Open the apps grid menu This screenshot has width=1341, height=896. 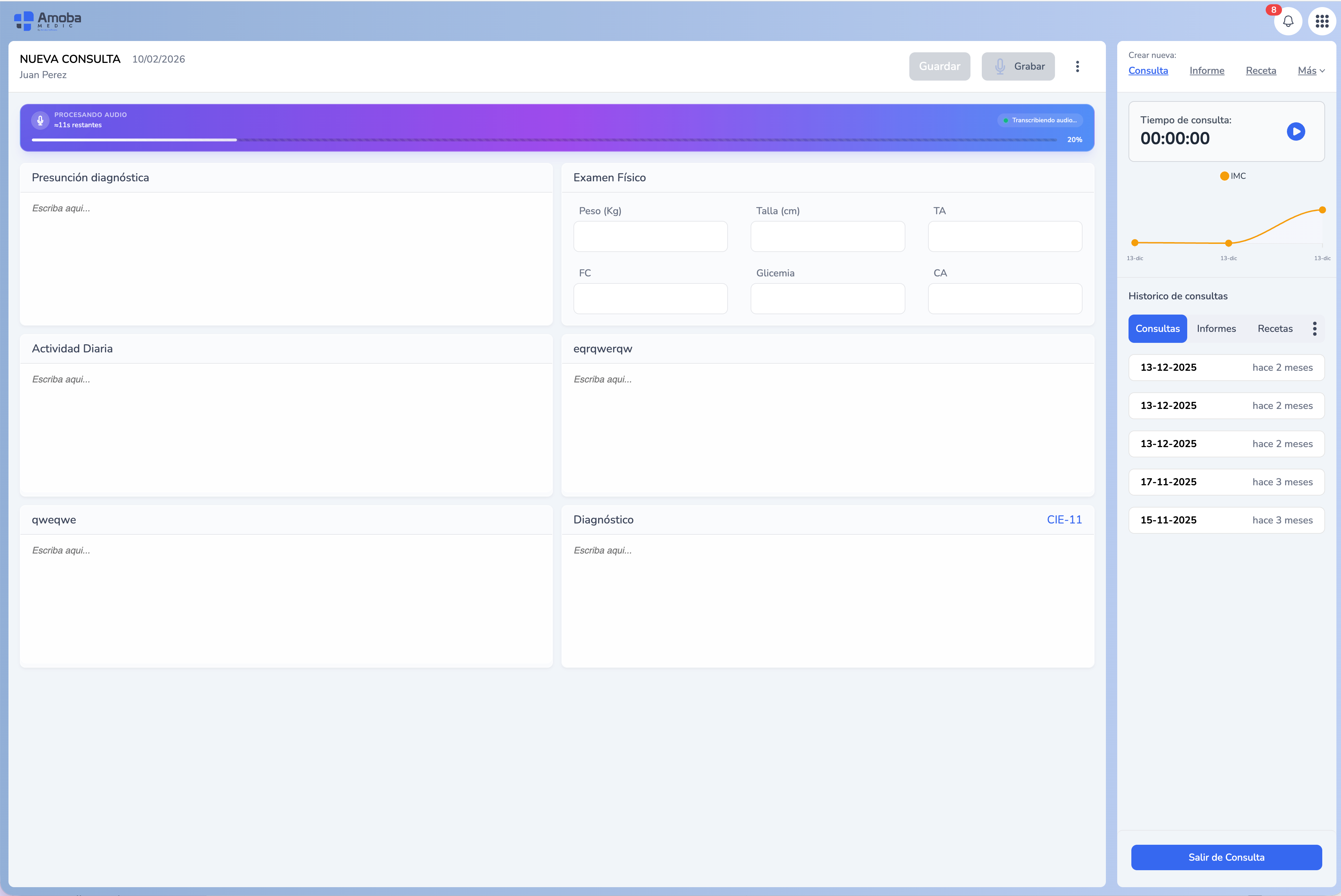click(1322, 22)
